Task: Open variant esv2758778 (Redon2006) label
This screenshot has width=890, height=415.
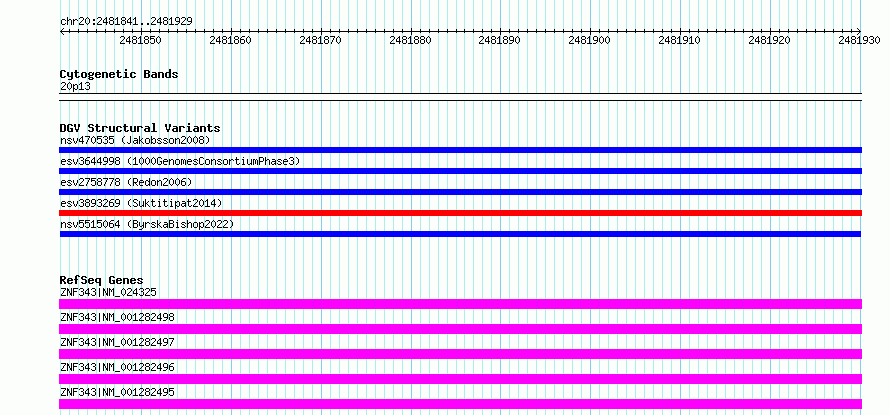Action: click(126, 182)
